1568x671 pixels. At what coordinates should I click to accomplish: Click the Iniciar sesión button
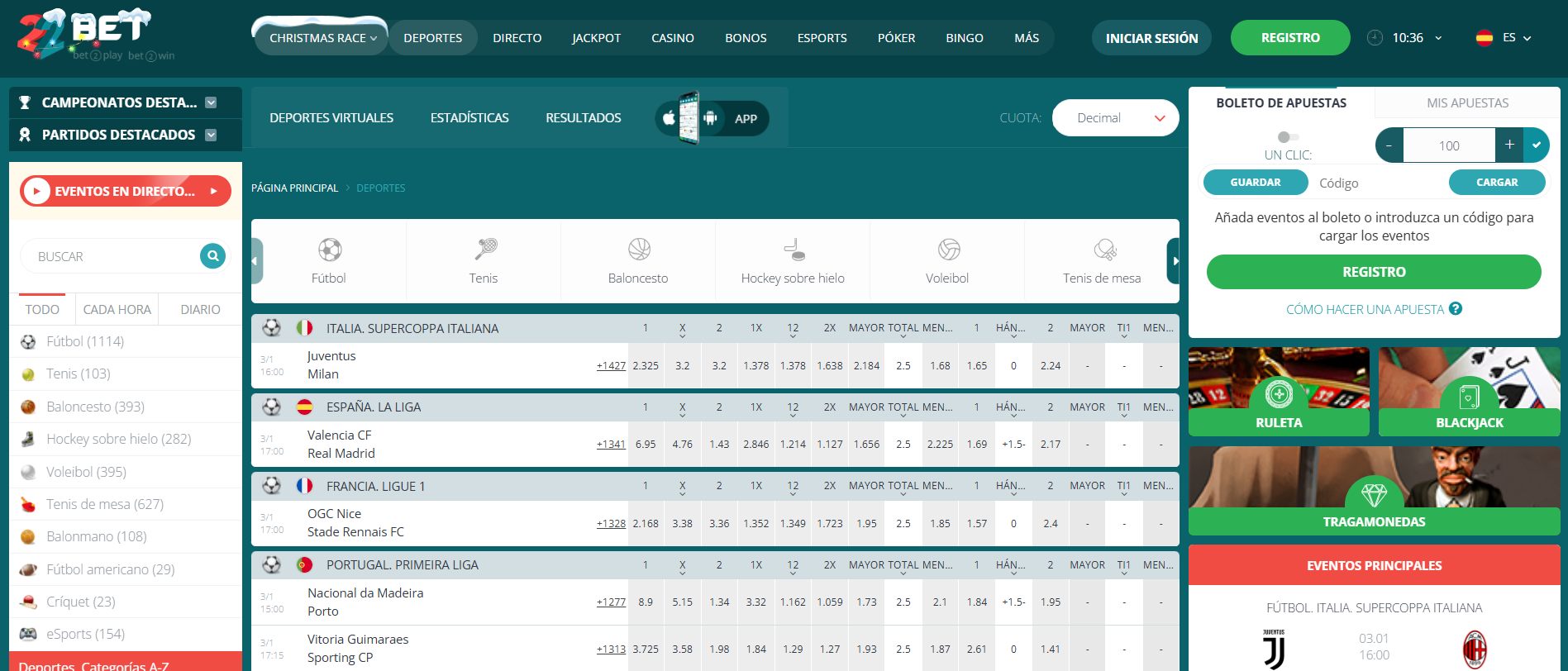[x=1151, y=38]
